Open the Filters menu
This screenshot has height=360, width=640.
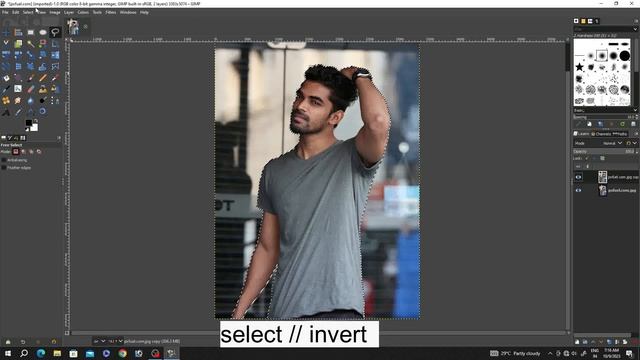(x=111, y=12)
